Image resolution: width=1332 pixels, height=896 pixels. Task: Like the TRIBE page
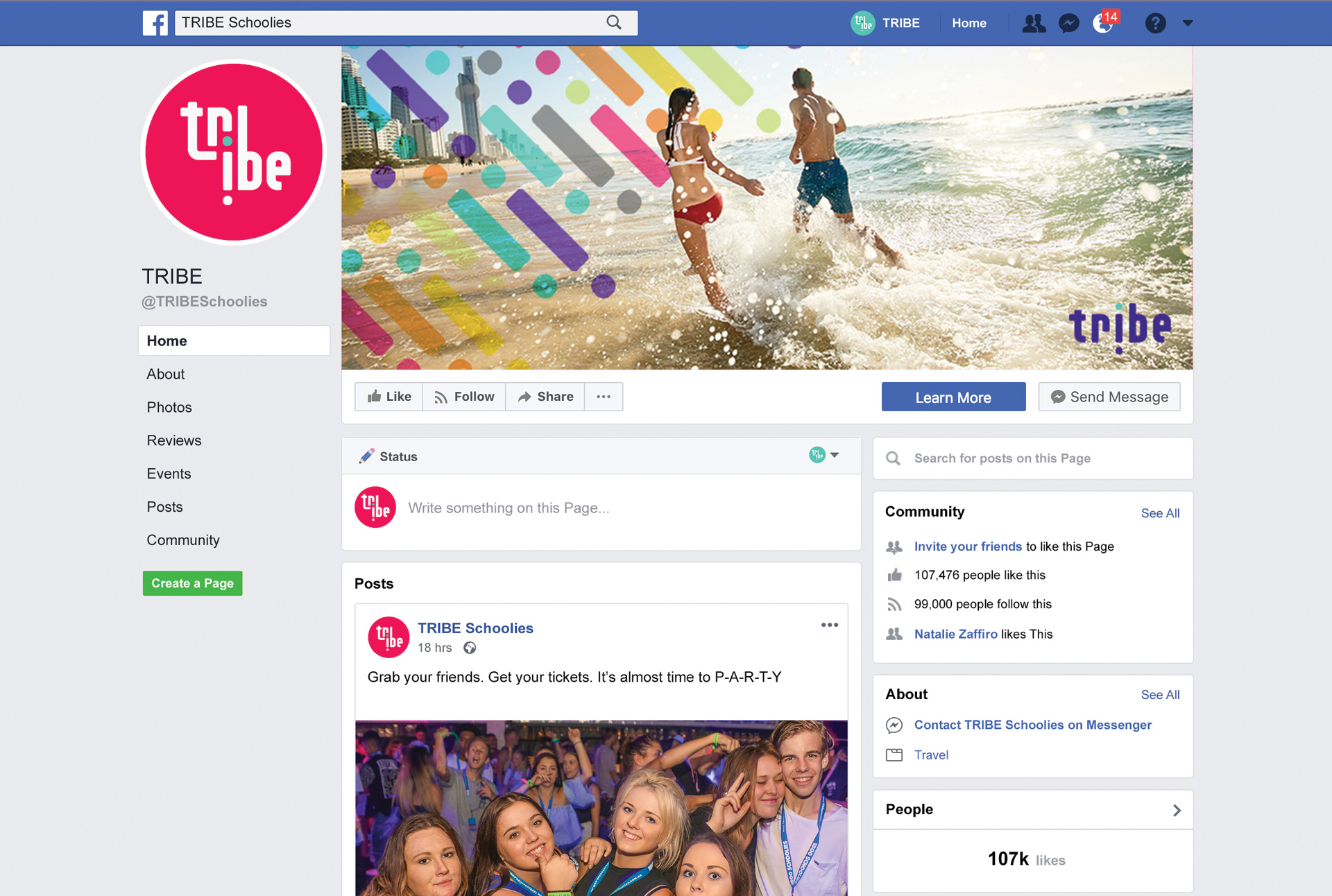(389, 397)
